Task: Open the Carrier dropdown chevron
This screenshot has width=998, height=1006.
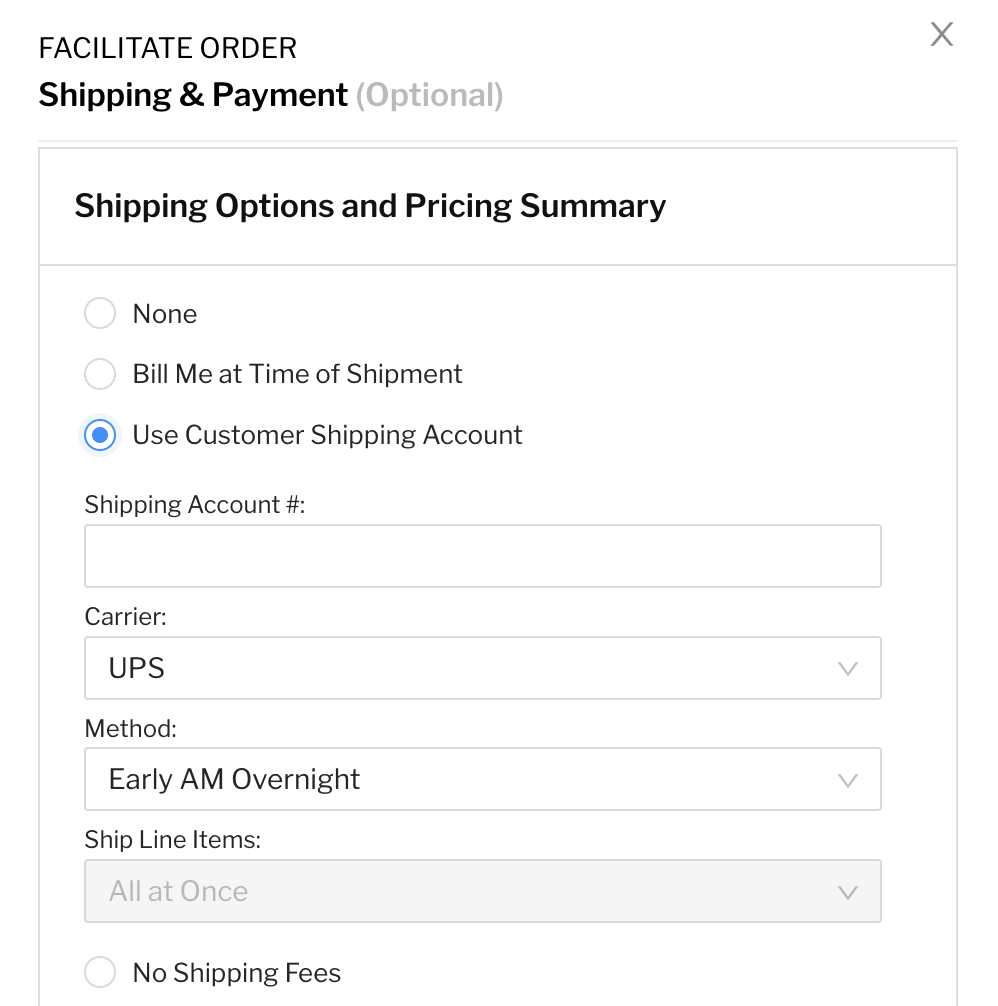Action: [x=848, y=668]
